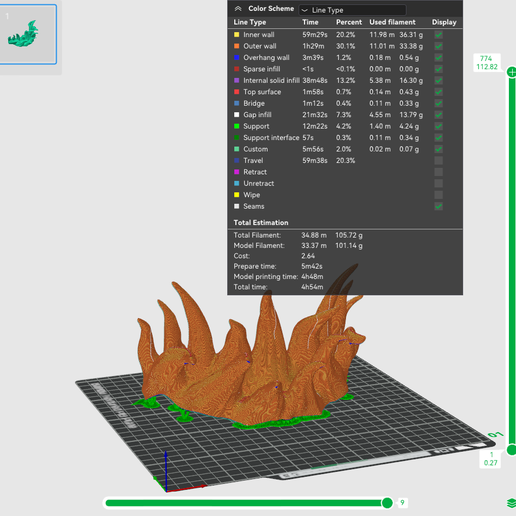Enable Retract display checkbox
Screen dimensions: 516x516
tap(439, 172)
